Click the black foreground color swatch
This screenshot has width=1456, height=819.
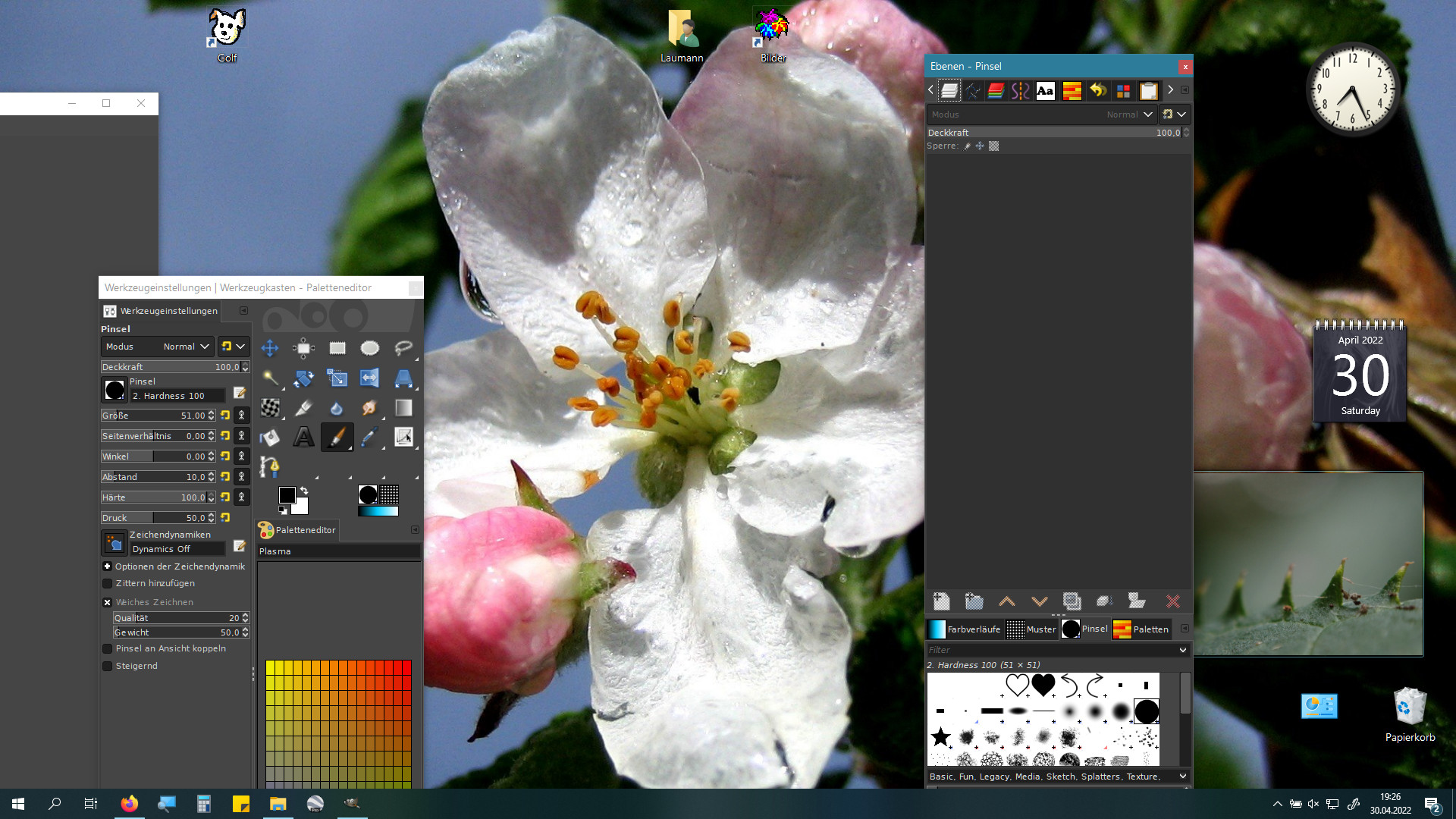(x=287, y=495)
